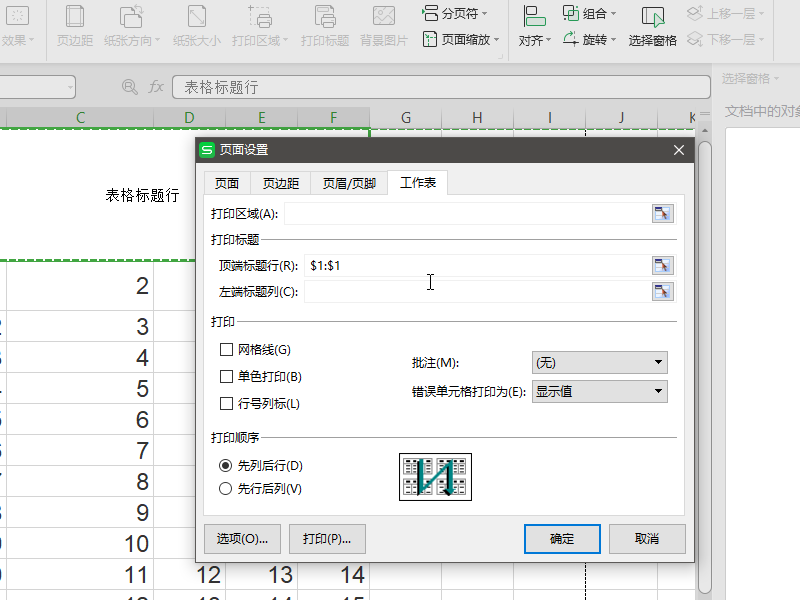Enable the 单色打印(B) checkbox
Screen dimensions: 800x600
tap(226, 377)
